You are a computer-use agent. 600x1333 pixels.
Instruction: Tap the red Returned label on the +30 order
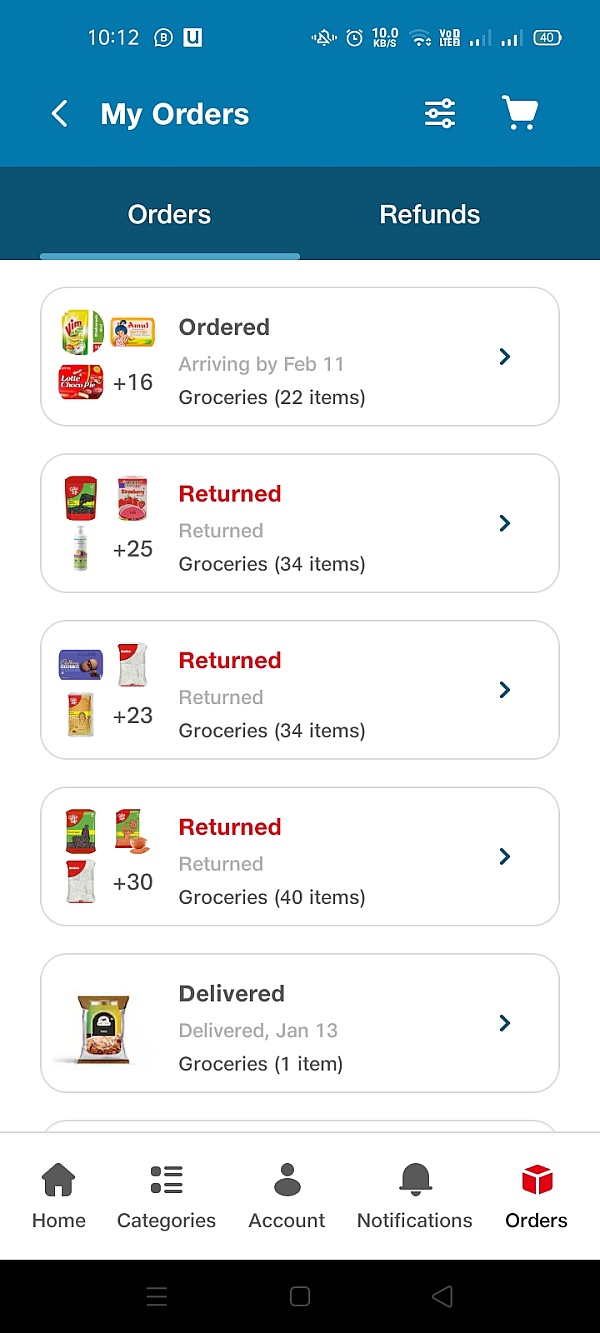230,827
